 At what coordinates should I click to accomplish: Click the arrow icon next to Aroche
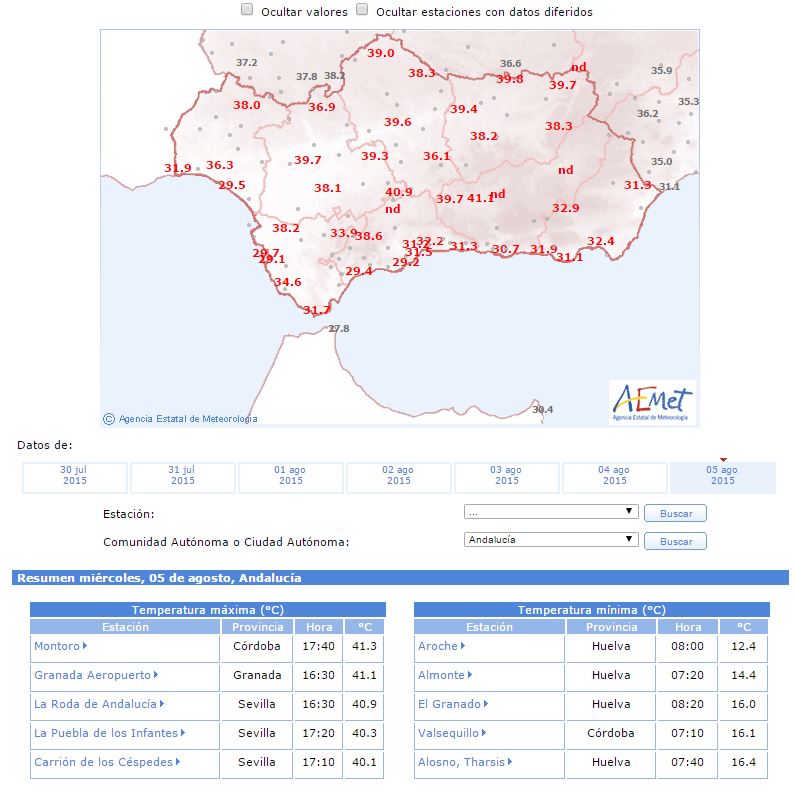point(464,647)
